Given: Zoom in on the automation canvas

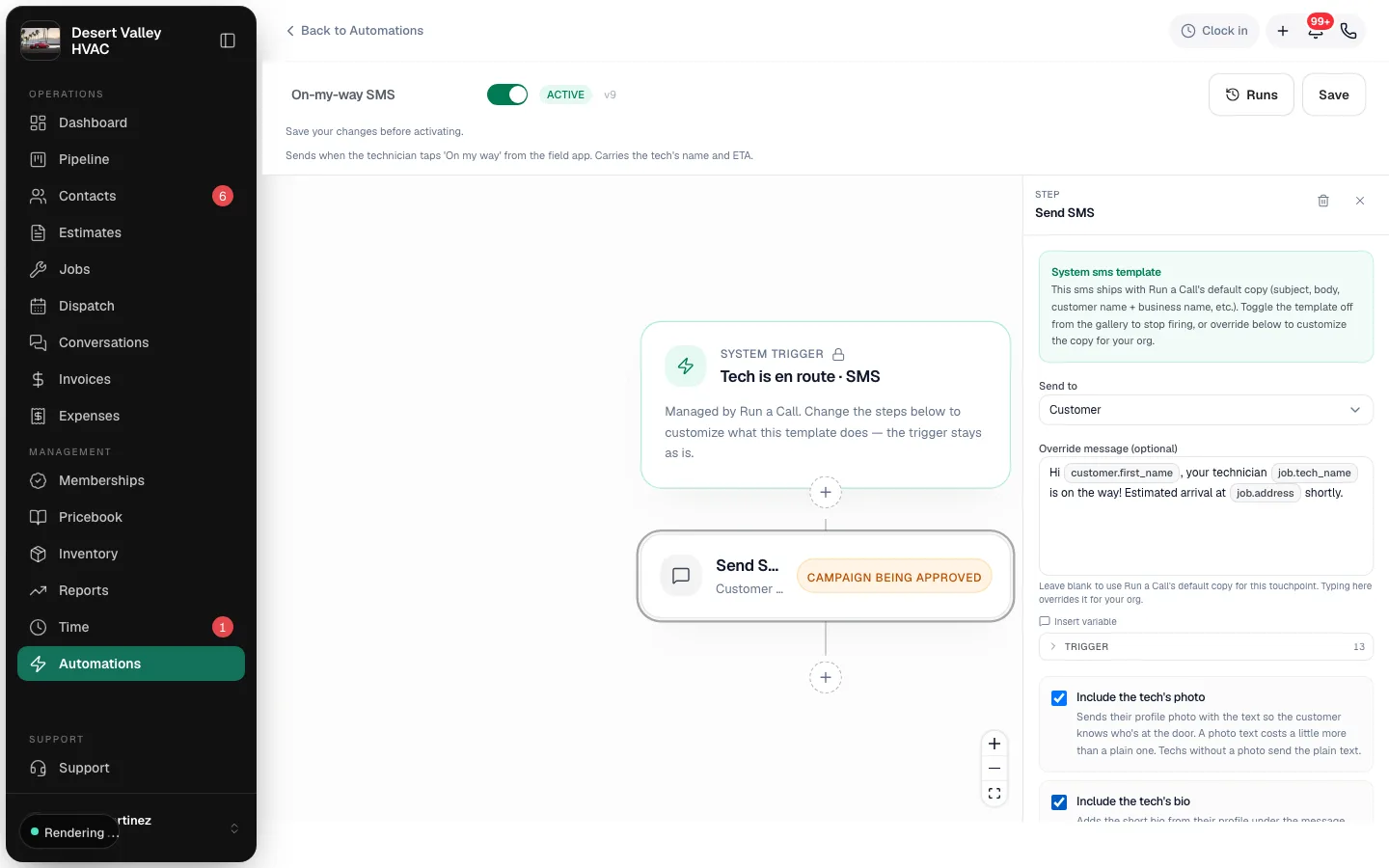Looking at the screenshot, I should 994,744.
